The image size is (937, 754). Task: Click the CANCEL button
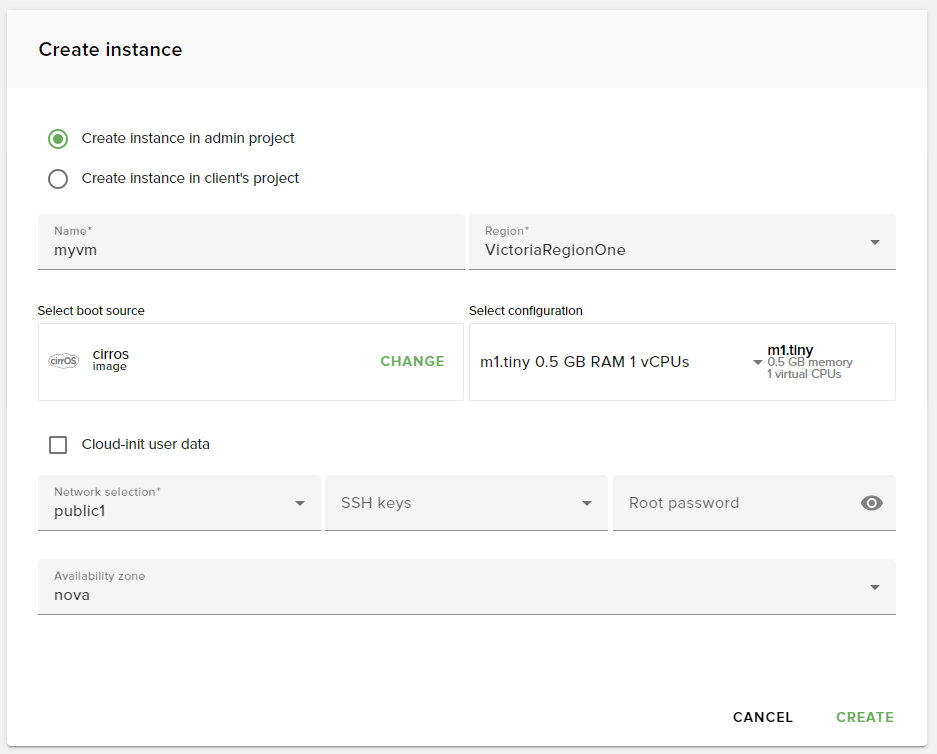click(763, 717)
